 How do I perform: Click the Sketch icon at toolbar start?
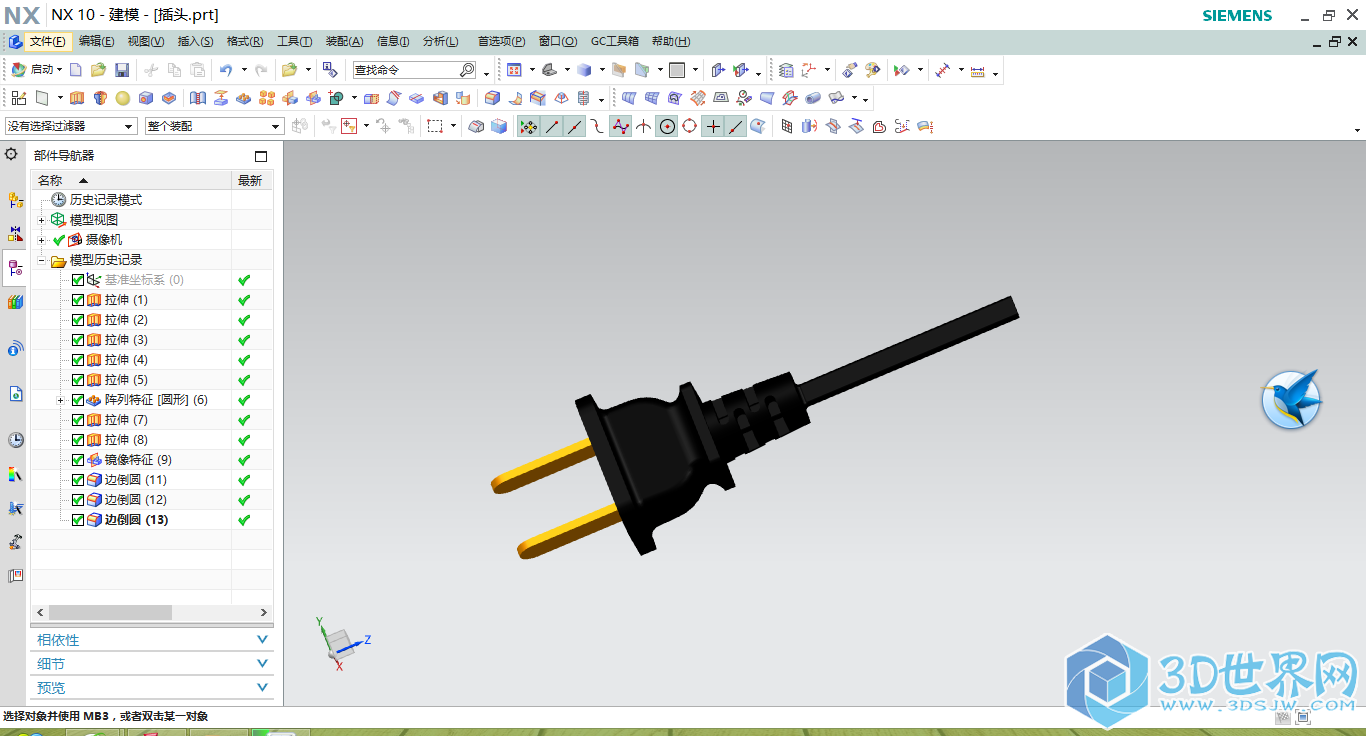(19, 98)
